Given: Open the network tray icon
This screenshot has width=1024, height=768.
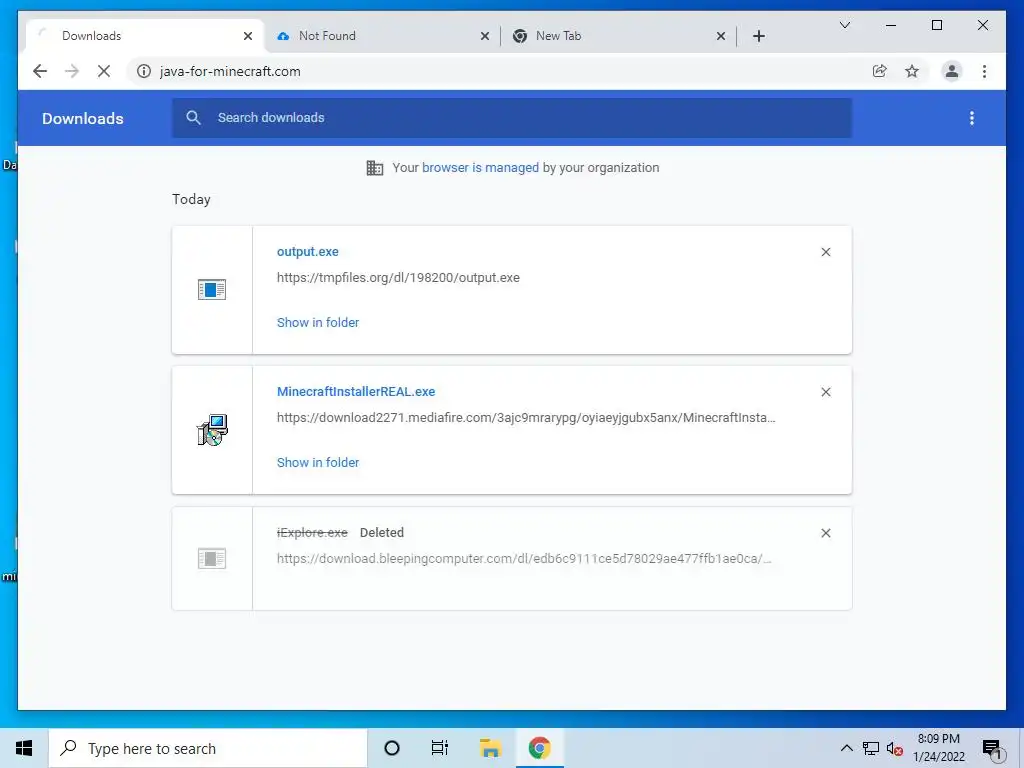Looking at the screenshot, I should point(871,748).
